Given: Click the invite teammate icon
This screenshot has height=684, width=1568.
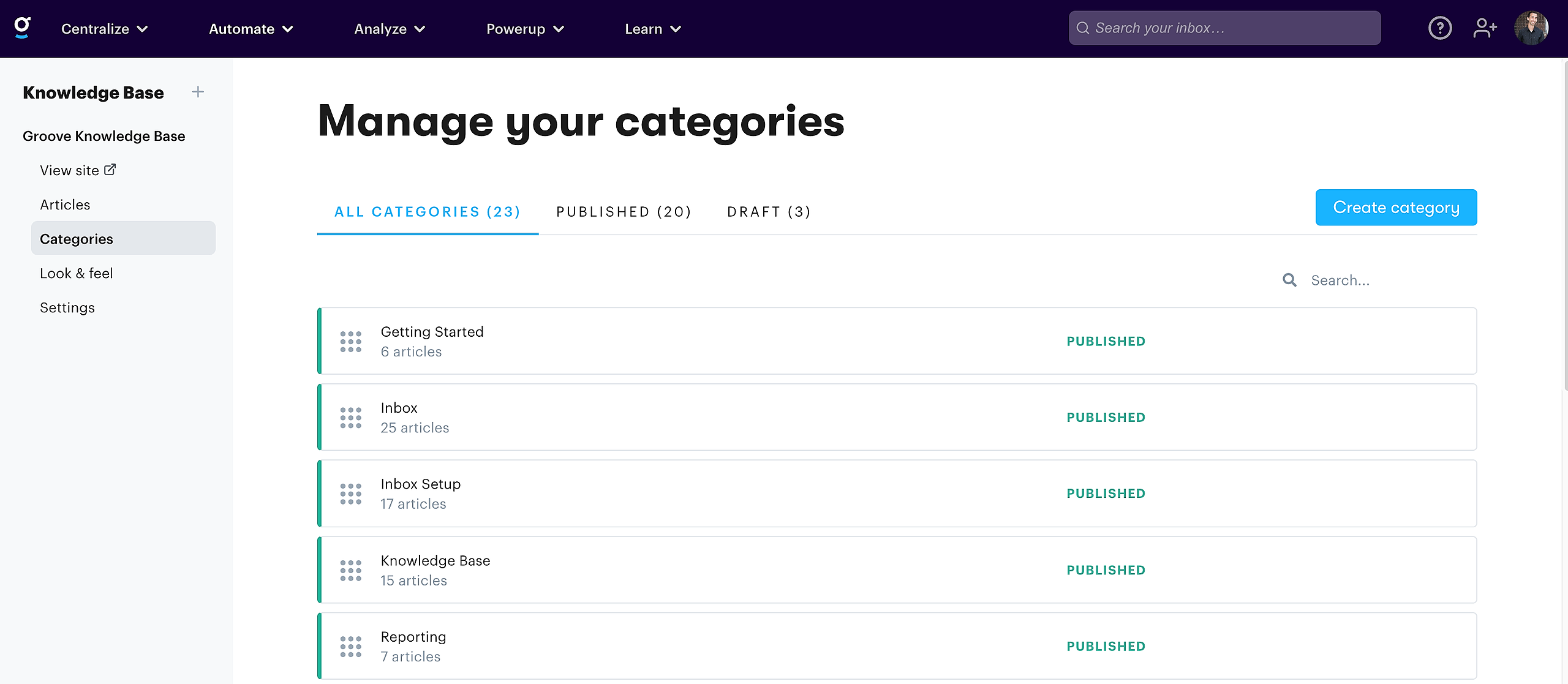Looking at the screenshot, I should pyautogui.click(x=1485, y=28).
